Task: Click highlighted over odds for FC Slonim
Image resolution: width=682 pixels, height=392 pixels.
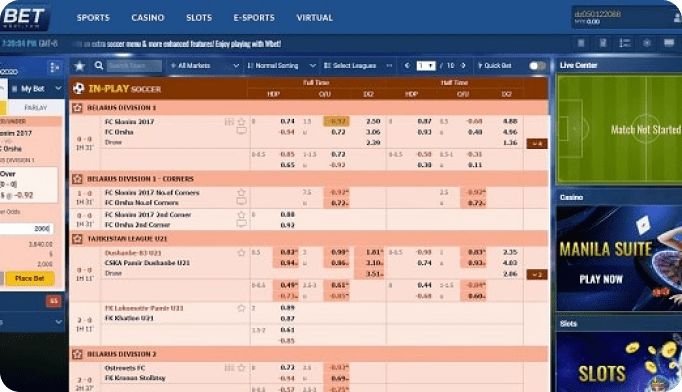Action: tap(336, 121)
